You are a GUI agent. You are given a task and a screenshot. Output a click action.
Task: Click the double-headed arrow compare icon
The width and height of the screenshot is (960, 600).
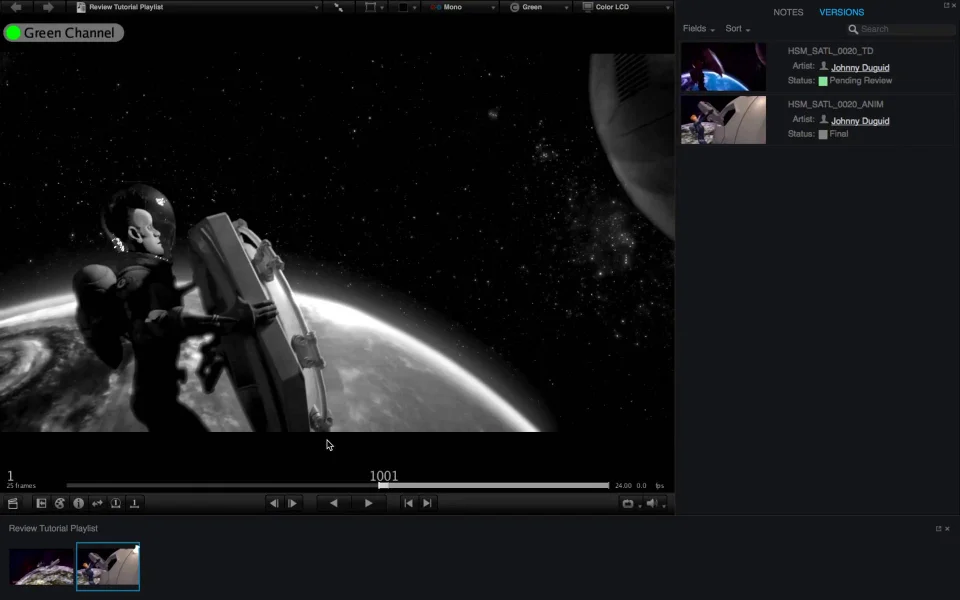click(97, 503)
